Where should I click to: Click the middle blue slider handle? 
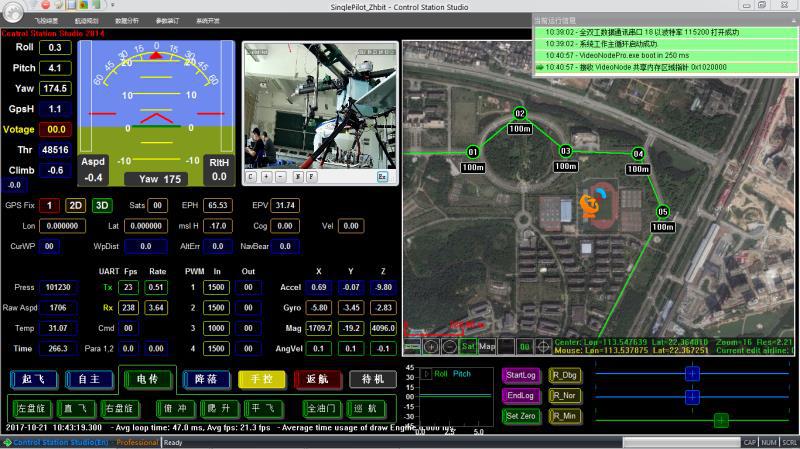click(692, 396)
